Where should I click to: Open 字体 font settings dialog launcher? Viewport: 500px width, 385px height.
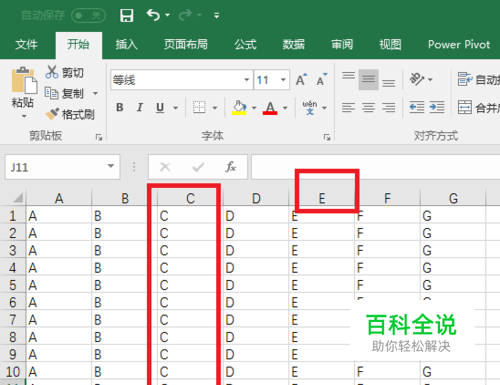[x=327, y=137]
